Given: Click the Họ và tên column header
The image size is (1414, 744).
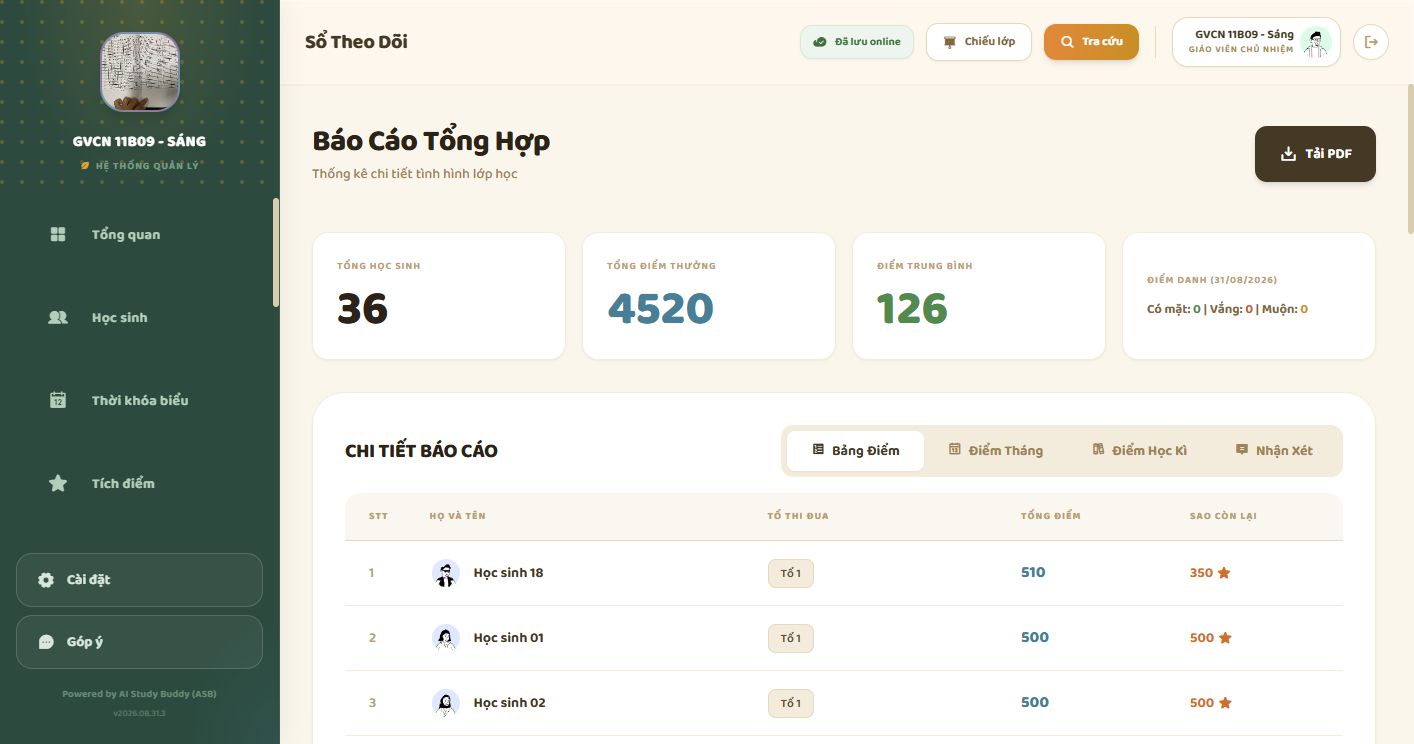Looking at the screenshot, I should pos(457,516).
